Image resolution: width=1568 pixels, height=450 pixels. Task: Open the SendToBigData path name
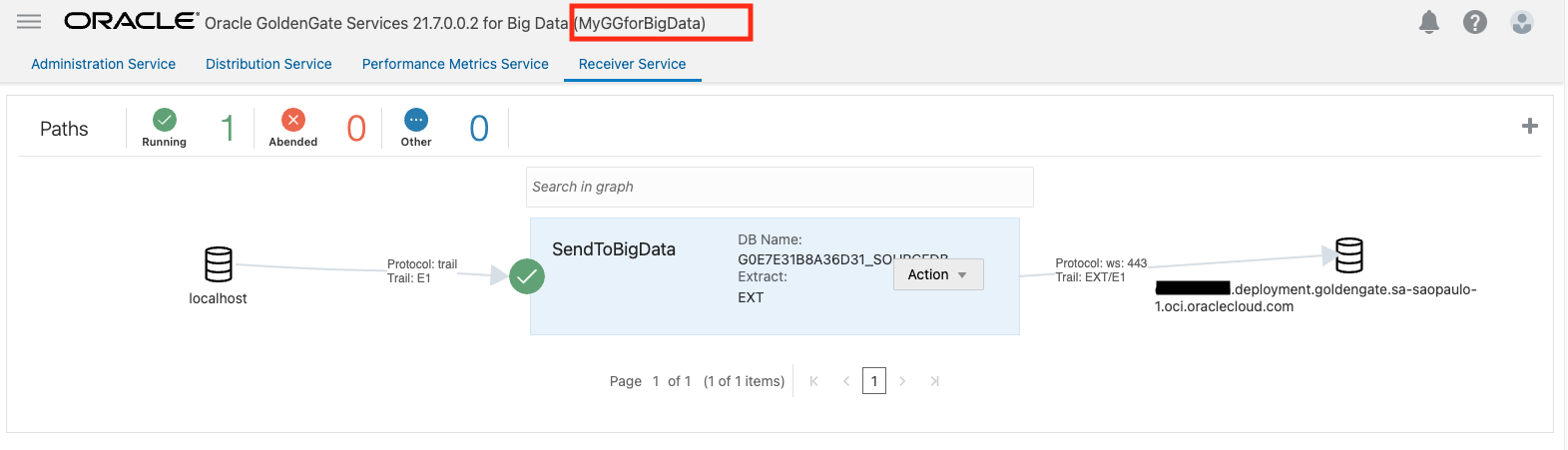pos(614,249)
